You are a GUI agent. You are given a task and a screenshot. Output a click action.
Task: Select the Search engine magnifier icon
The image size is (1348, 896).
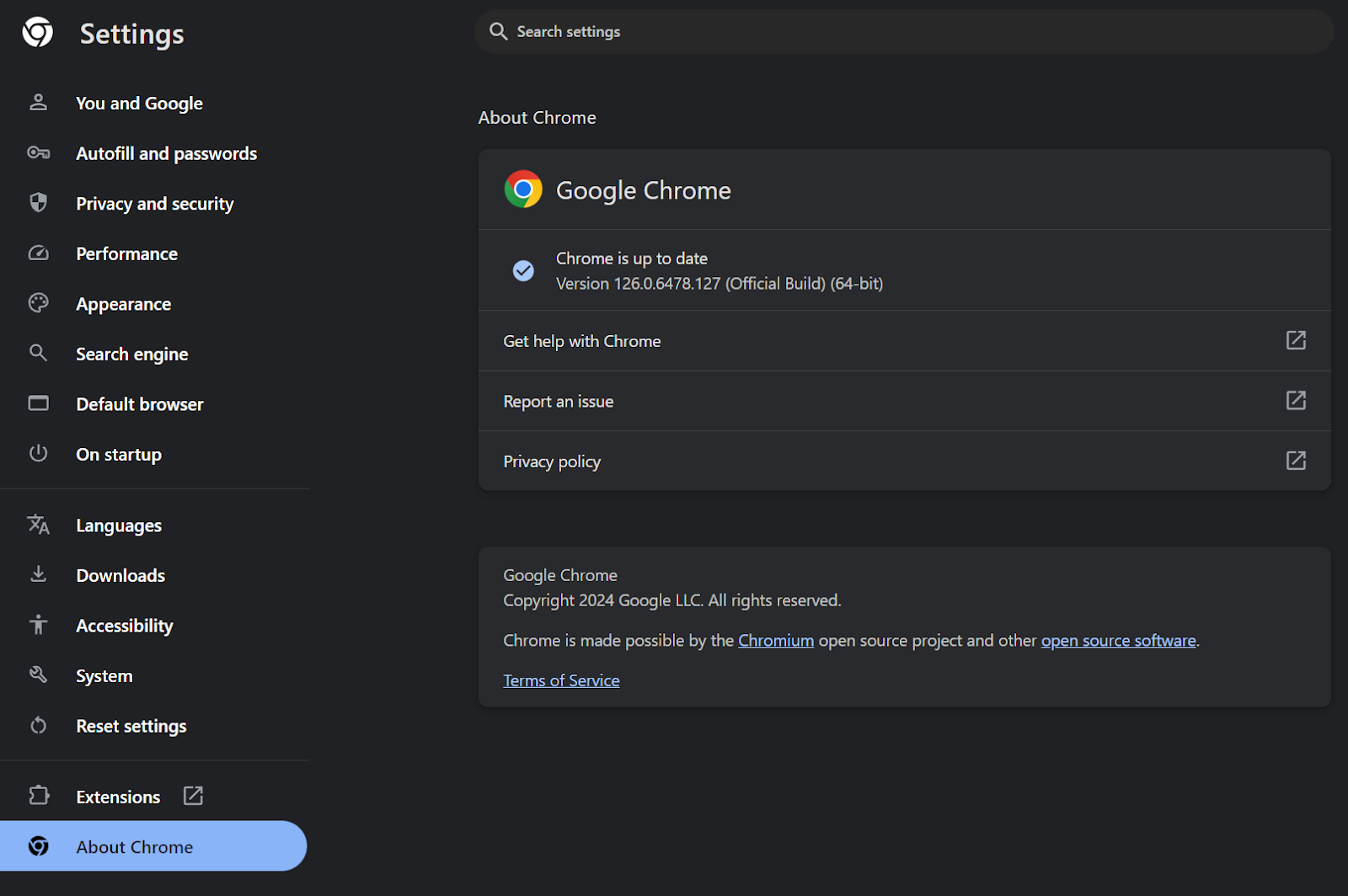38,353
